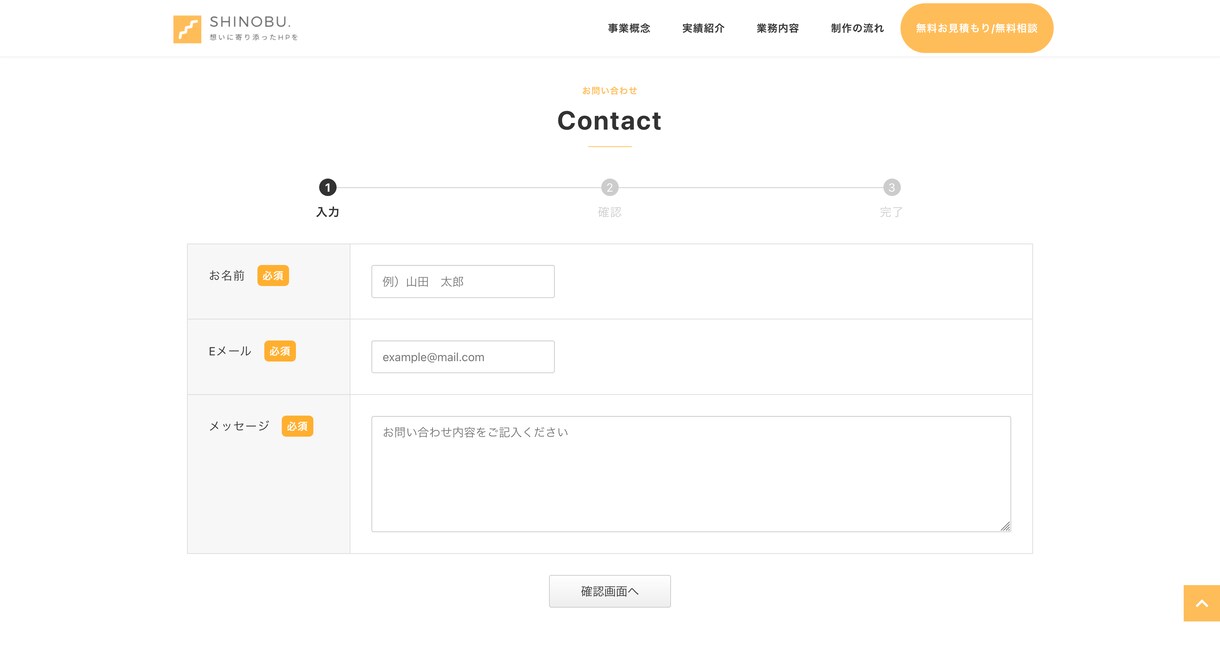The height and width of the screenshot is (657, 1220).
Task: Click the 必須 badge next to メッセージ
Action: pyautogui.click(x=297, y=426)
